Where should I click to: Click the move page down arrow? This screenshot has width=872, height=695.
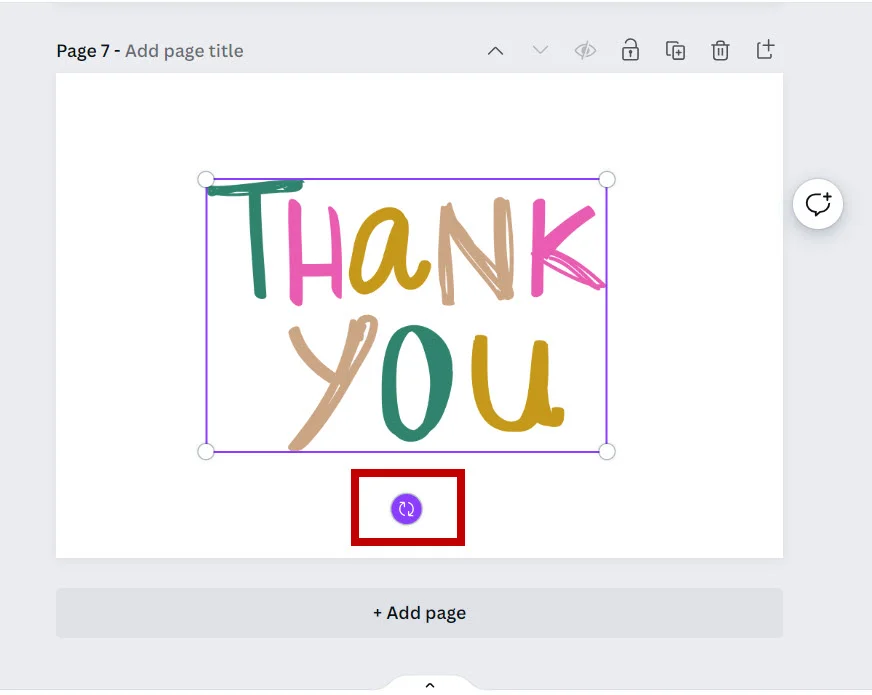pyautogui.click(x=540, y=51)
